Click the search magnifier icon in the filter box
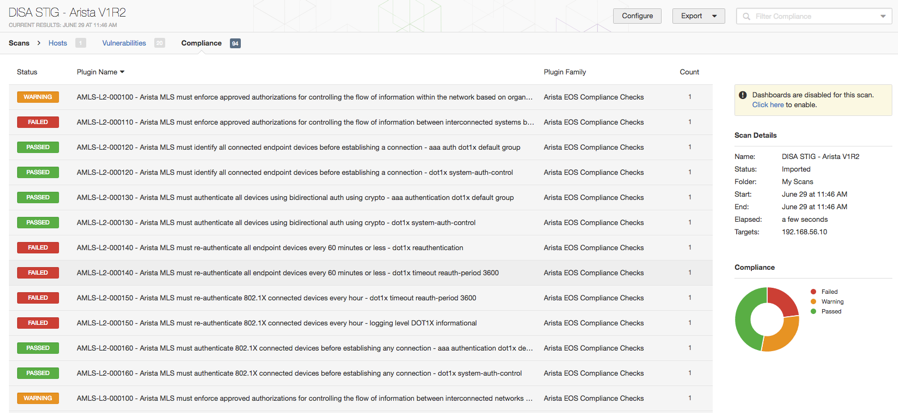The height and width of the screenshot is (413, 898). 746,17
